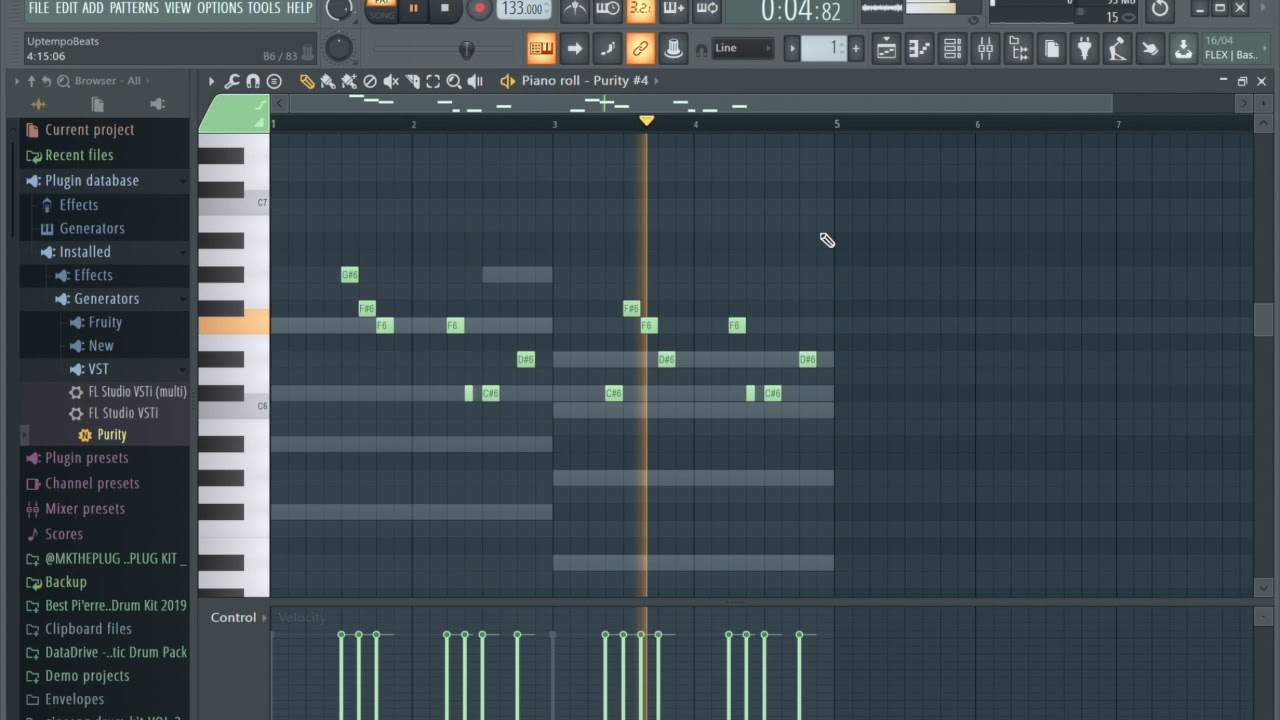Open the Playlist window
Image resolution: width=1280 pixels, height=720 pixels.
[887, 48]
